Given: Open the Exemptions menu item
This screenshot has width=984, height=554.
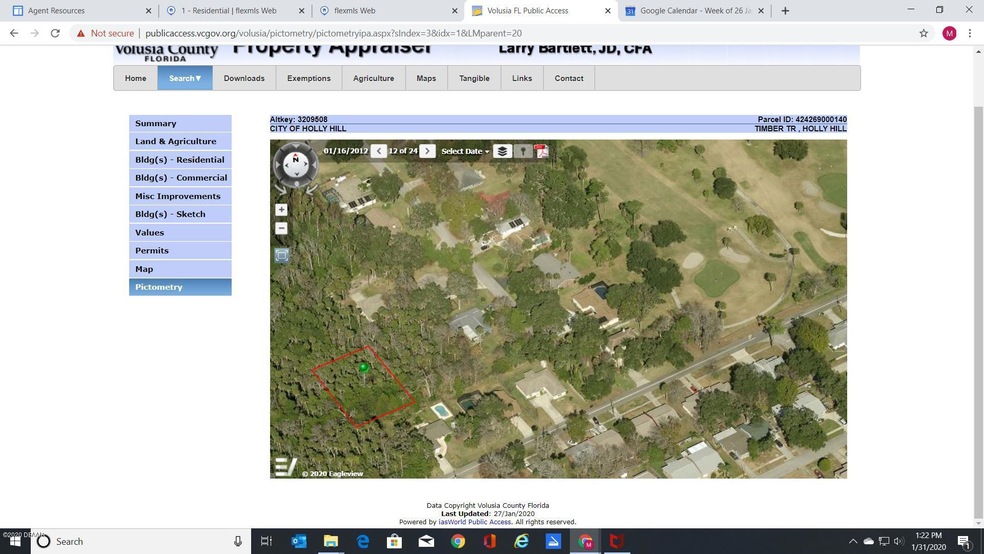Looking at the screenshot, I should coord(308,78).
